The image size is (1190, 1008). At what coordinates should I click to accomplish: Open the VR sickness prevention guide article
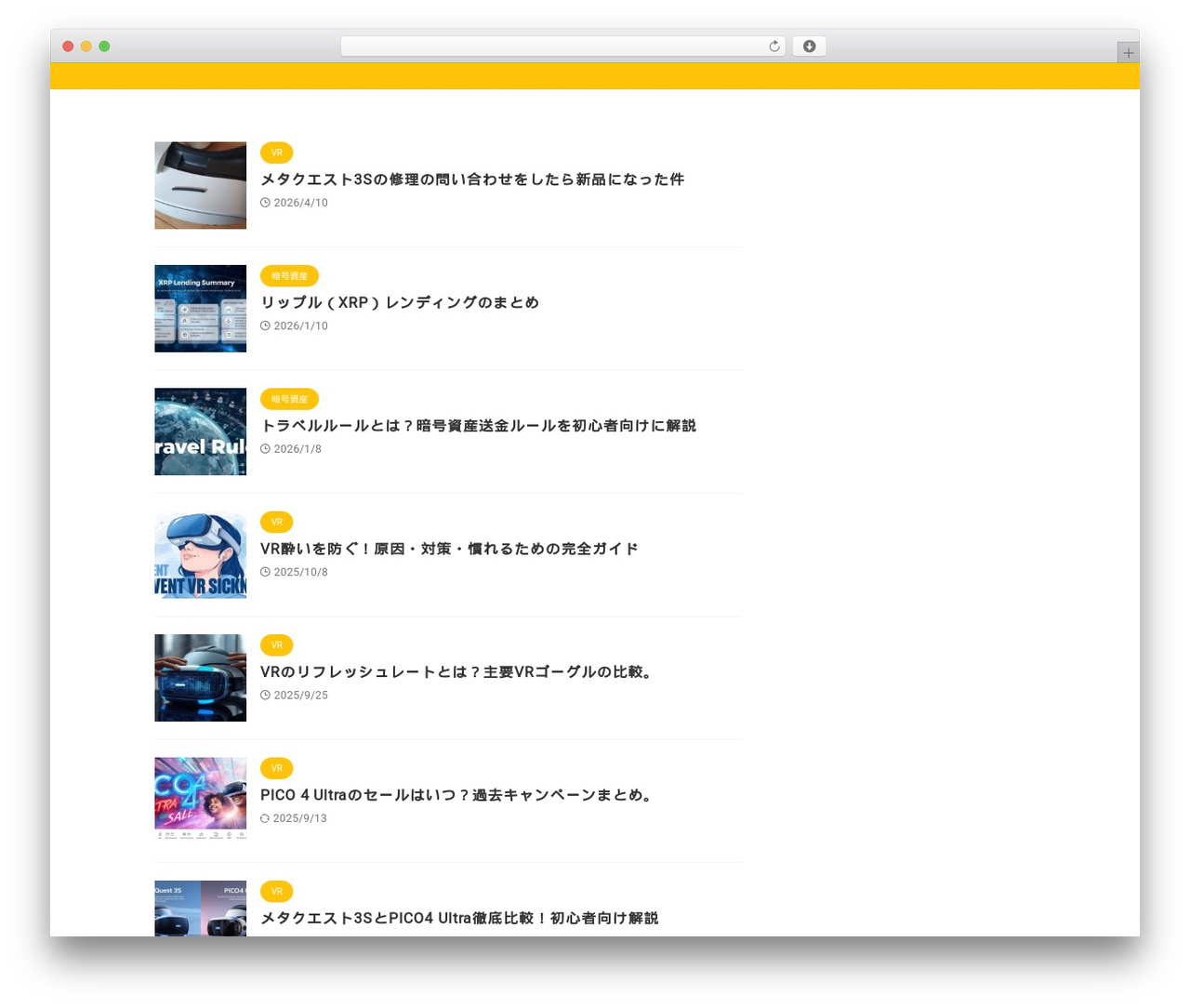click(x=449, y=549)
